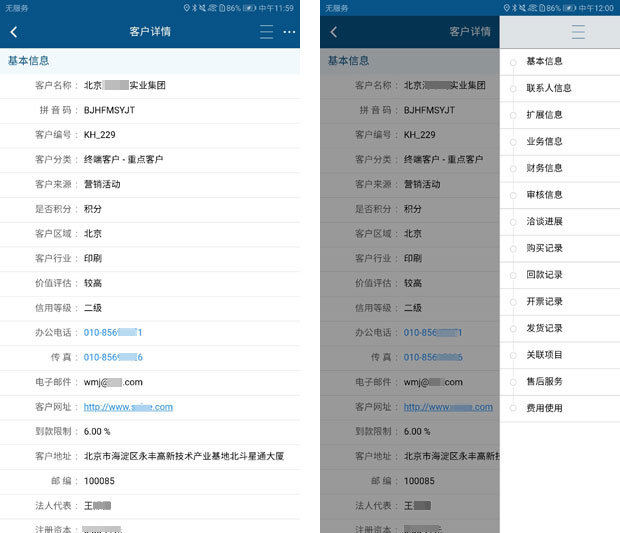Tap customer source 营销活动 on left screen
This screenshot has height=533, width=620.
pos(102,184)
